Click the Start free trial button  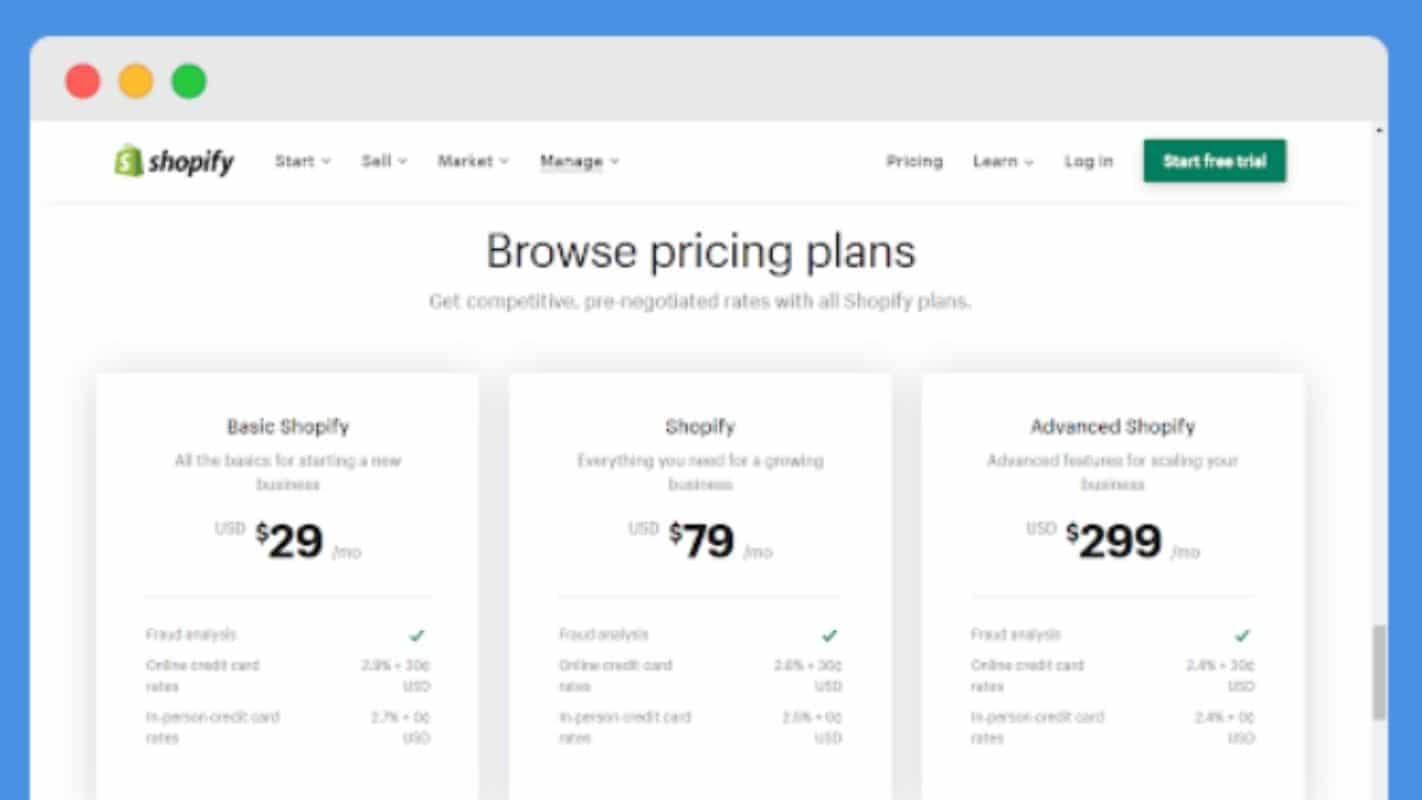point(1214,161)
